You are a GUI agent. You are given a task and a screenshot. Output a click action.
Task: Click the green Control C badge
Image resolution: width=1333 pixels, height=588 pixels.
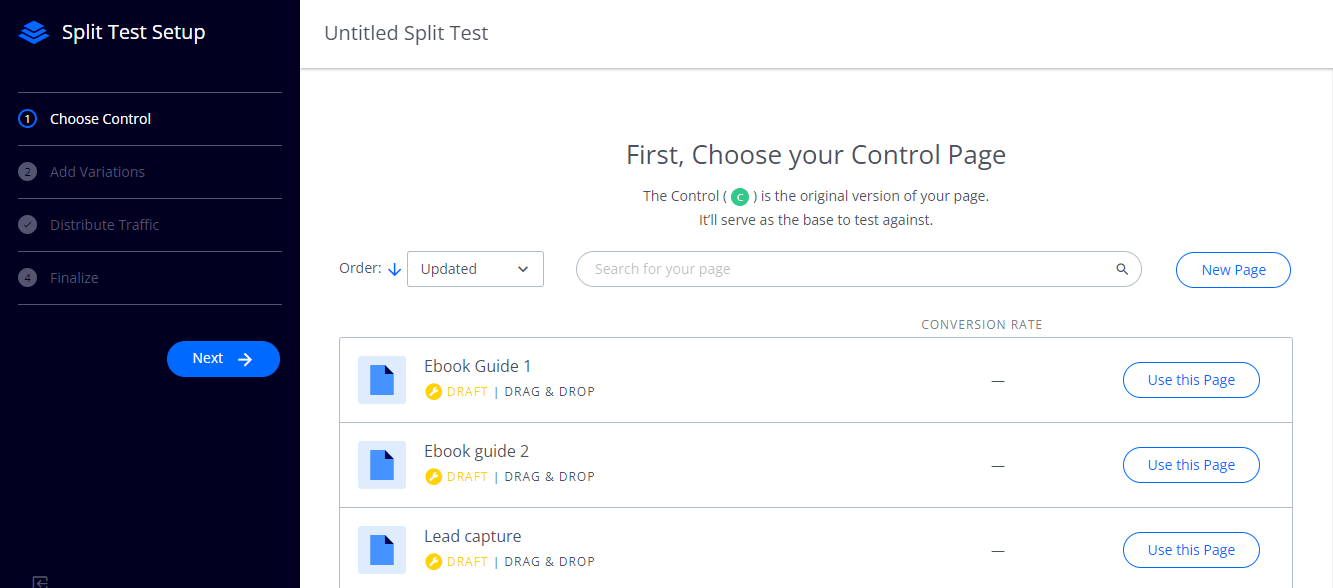point(740,197)
